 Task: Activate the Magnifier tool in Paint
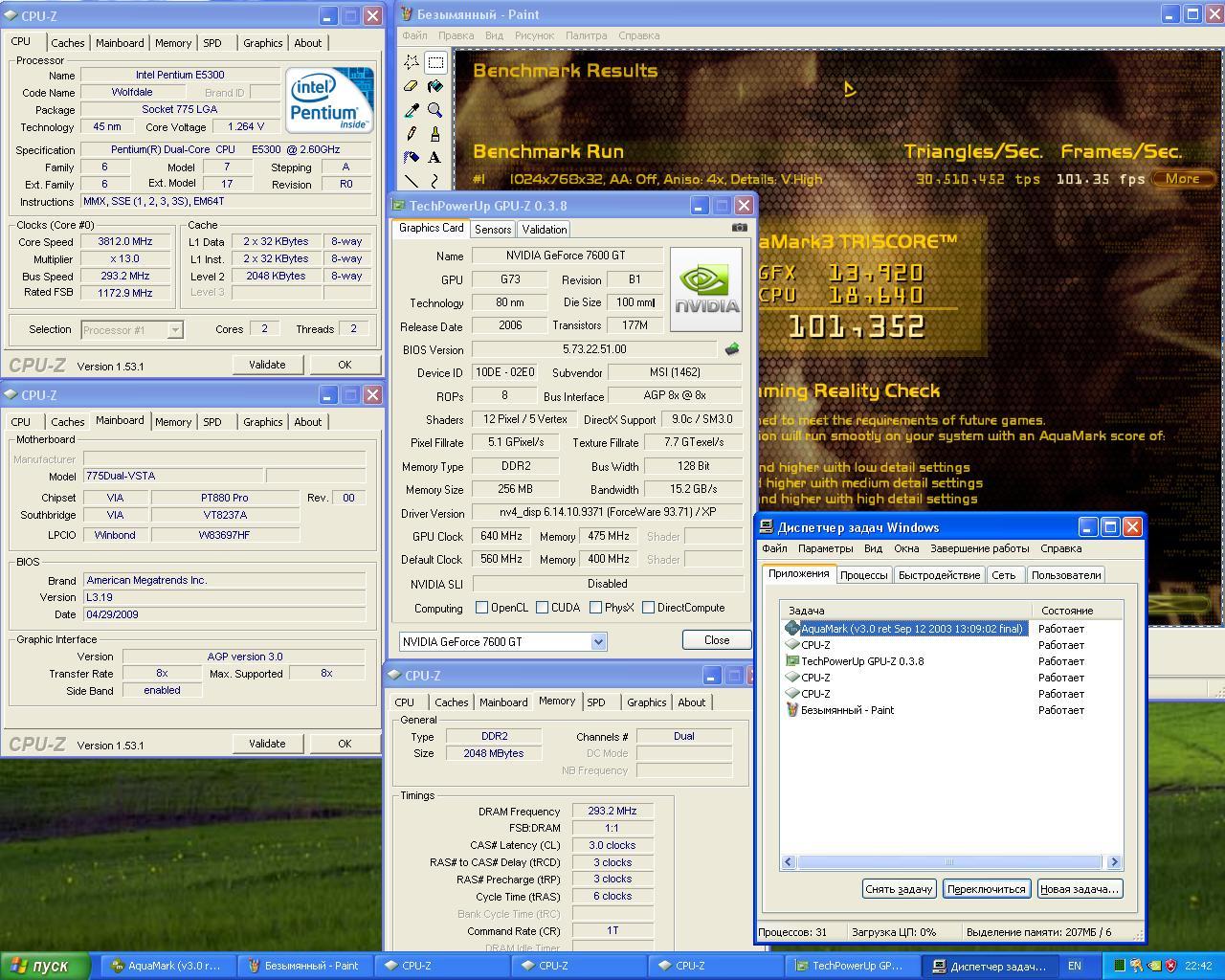(x=435, y=110)
